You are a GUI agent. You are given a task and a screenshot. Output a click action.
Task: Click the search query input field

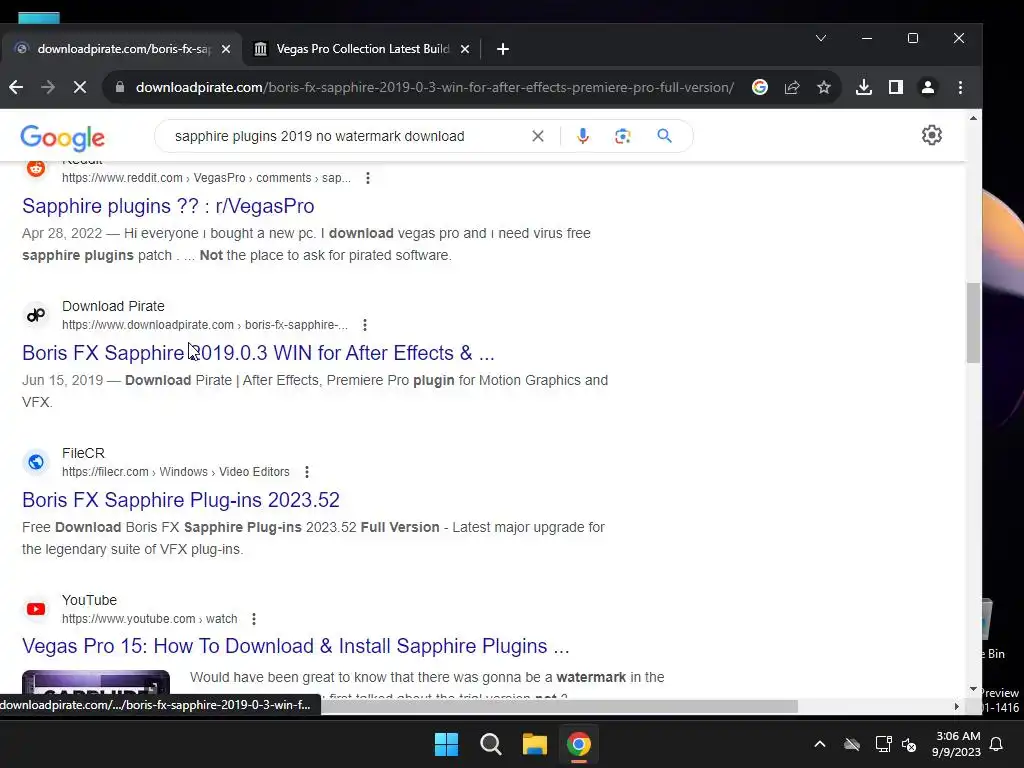[x=346, y=136]
